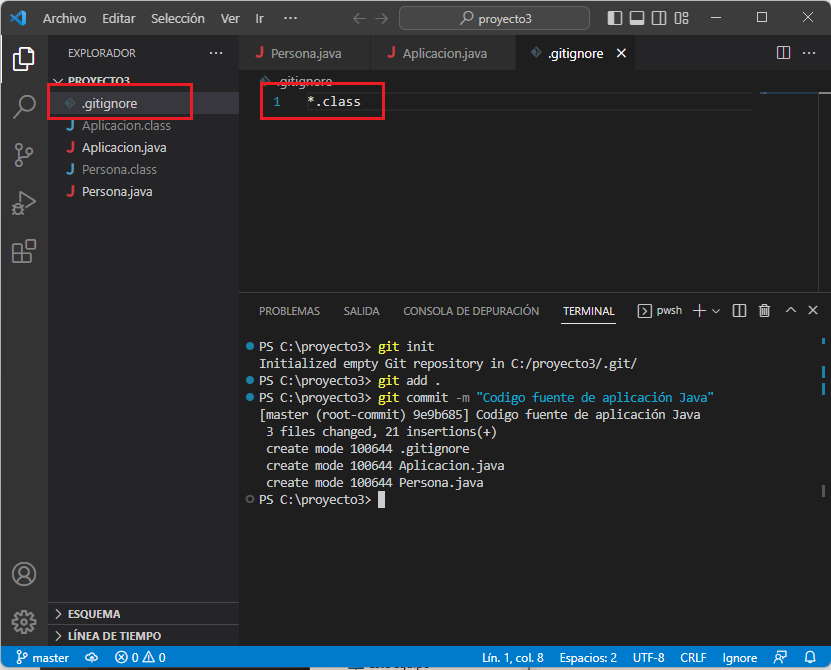Screen dimensions: 831x670
Task: Publish to cloud via status bar icon
Action: [x=92, y=658]
